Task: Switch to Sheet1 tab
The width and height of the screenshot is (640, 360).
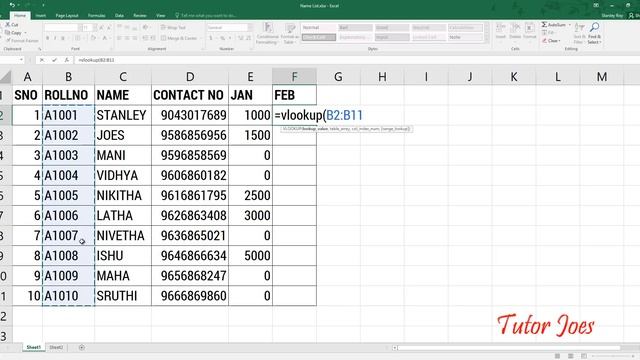Action: 33,347
